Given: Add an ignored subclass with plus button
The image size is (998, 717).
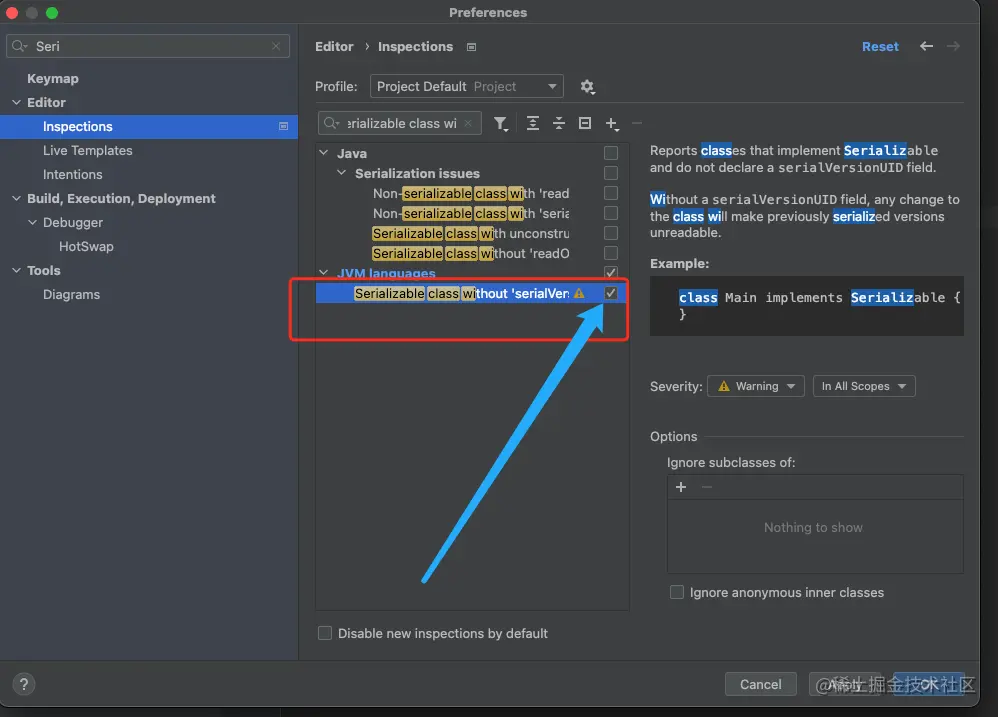Looking at the screenshot, I should 680,487.
